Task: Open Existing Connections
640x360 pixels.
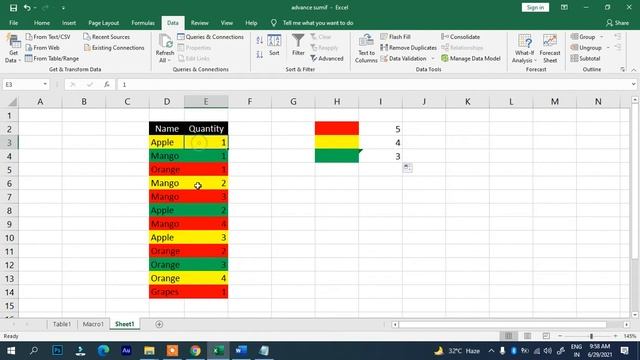Action: click(x=114, y=48)
